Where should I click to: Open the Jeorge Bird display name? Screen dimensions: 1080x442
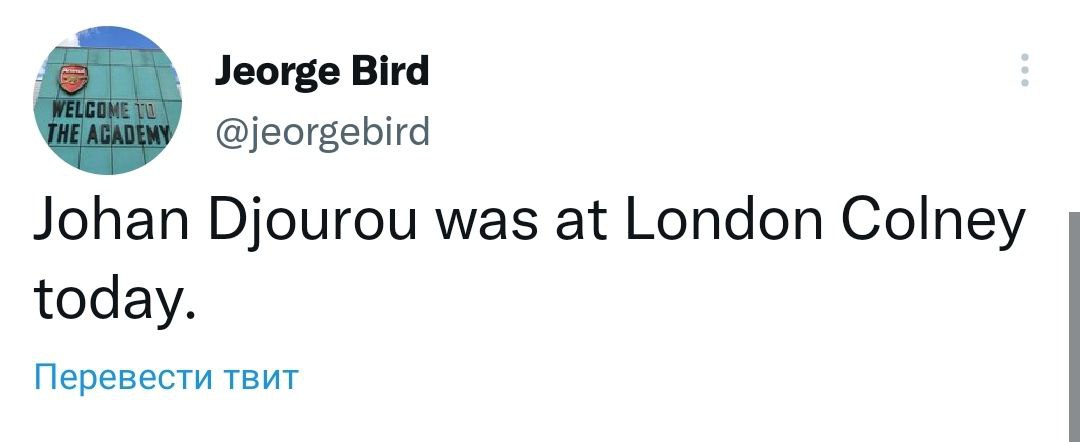point(322,72)
